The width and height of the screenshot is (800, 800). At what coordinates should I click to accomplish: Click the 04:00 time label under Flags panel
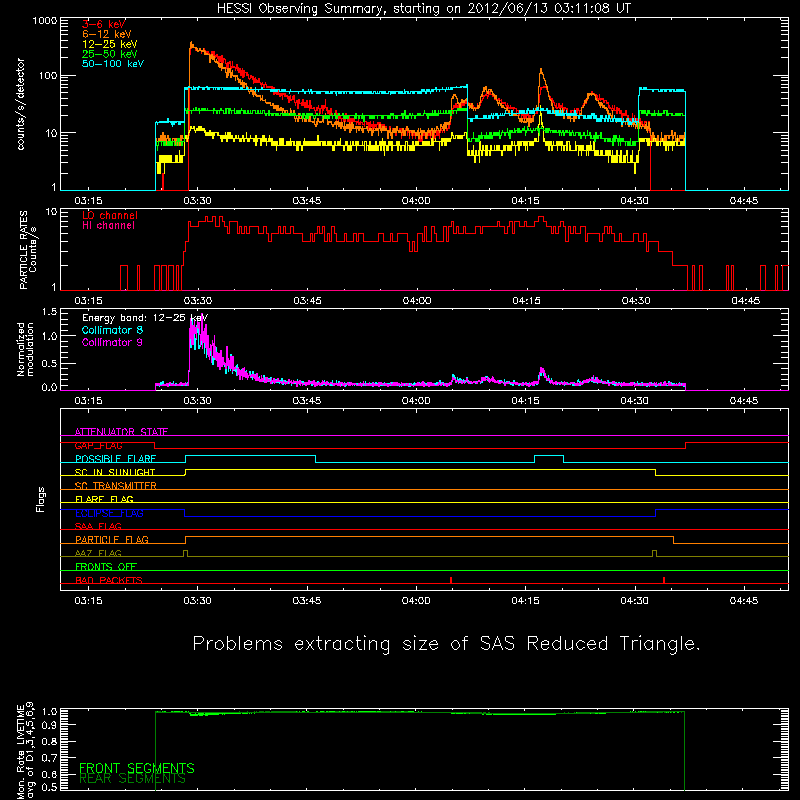coord(416,601)
